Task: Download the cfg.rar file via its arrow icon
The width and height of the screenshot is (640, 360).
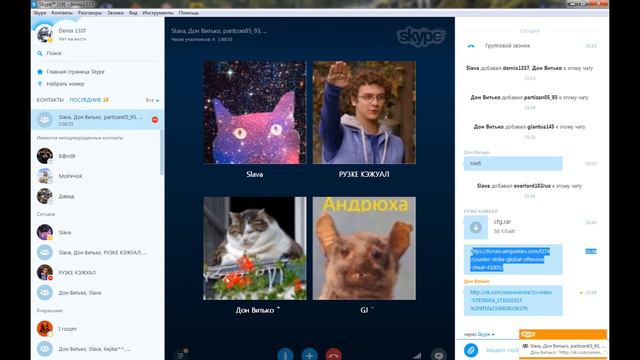Action: click(x=476, y=227)
